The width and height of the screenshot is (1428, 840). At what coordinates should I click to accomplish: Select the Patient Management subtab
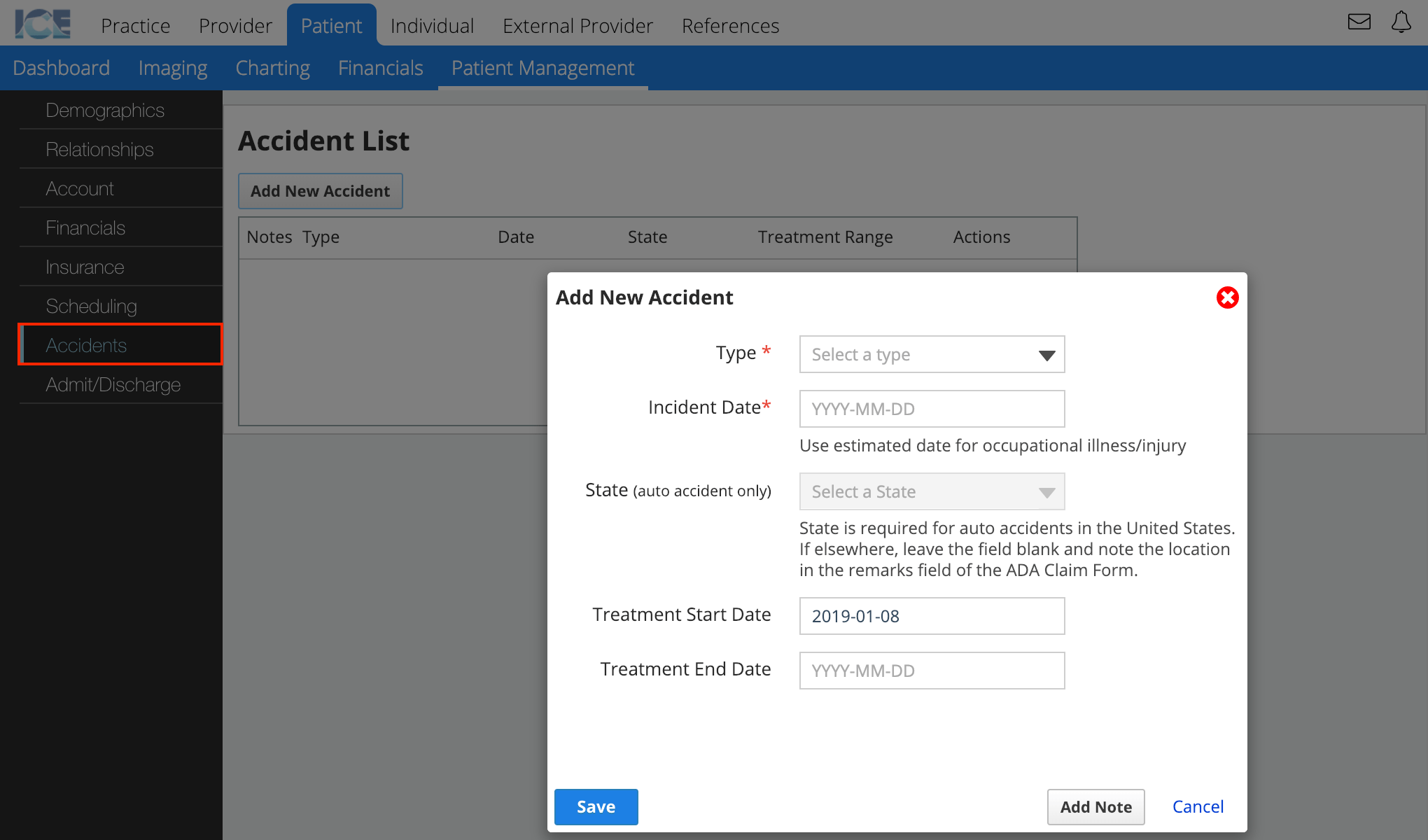(x=542, y=68)
